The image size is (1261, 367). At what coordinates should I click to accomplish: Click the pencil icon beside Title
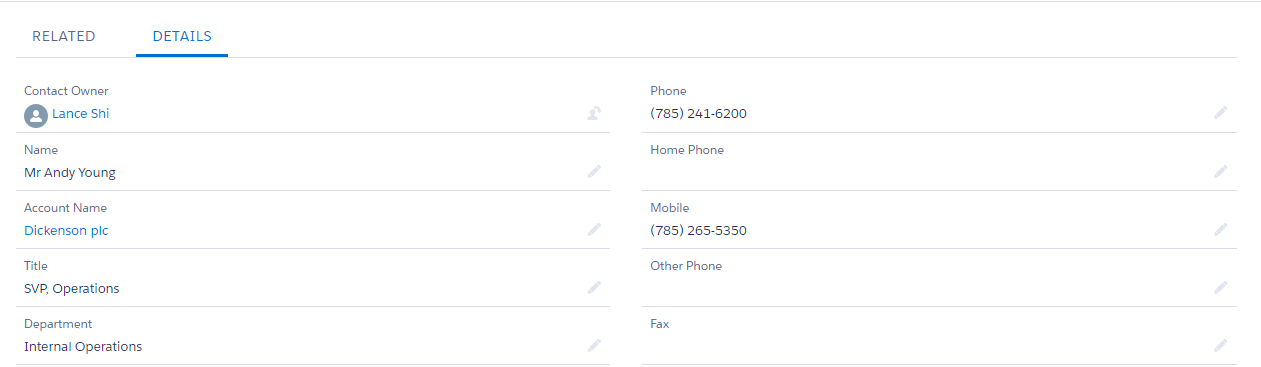coord(594,288)
